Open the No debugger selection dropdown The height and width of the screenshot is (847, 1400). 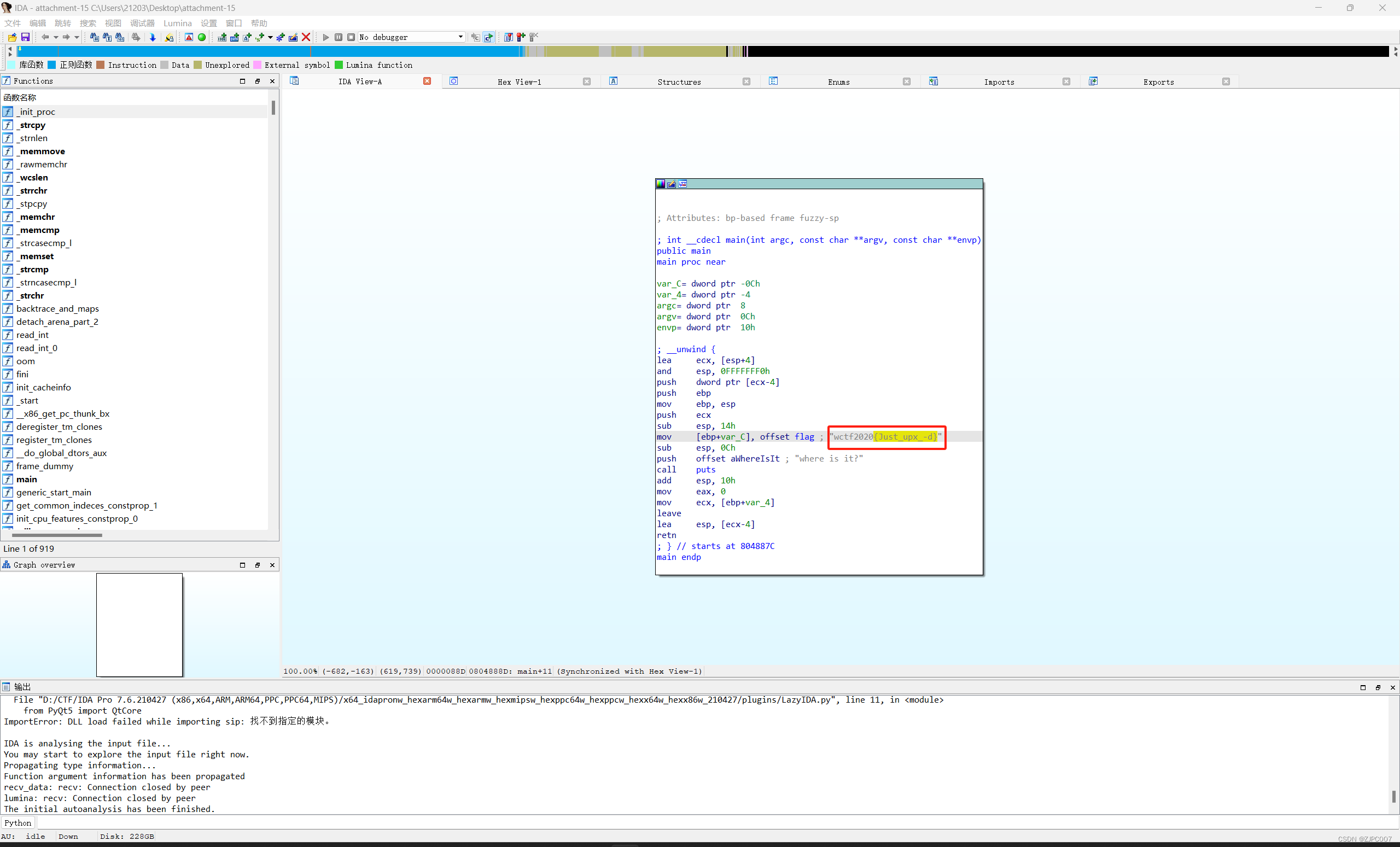point(460,37)
